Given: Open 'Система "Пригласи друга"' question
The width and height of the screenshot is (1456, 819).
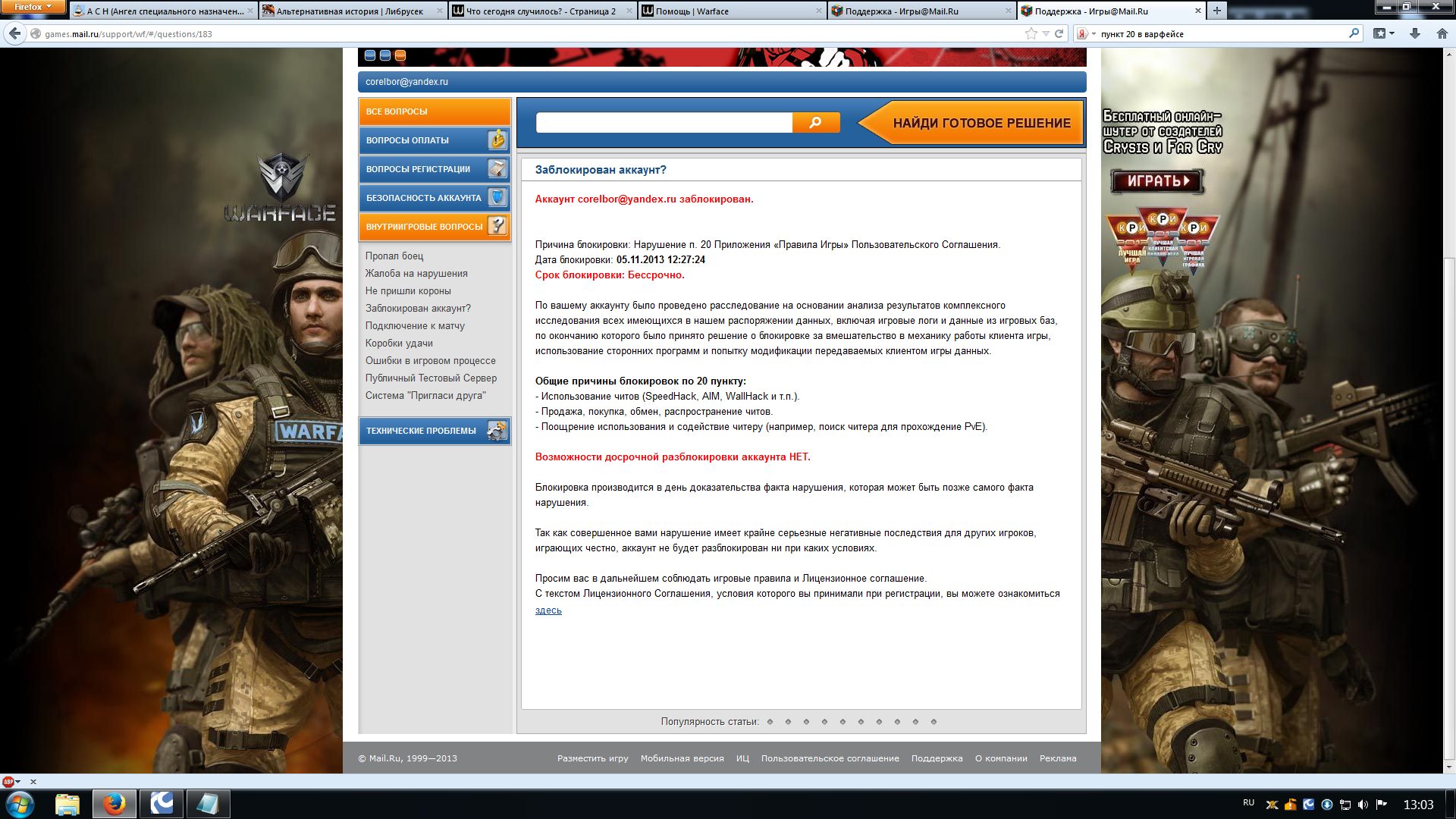Looking at the screenshot, I should click(425, 396).
